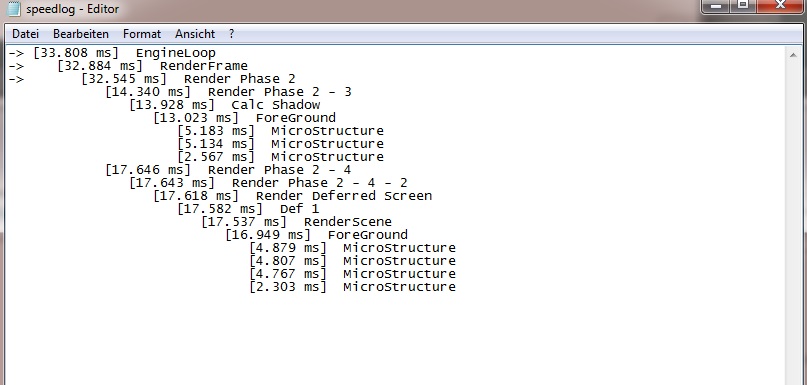Maximize the speedlog Editor window

743,5
